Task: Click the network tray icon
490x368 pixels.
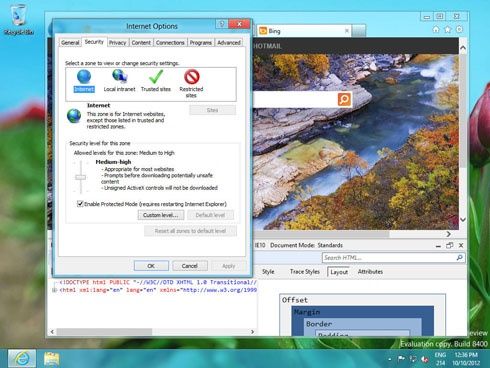Action: [x=413, y=359]
